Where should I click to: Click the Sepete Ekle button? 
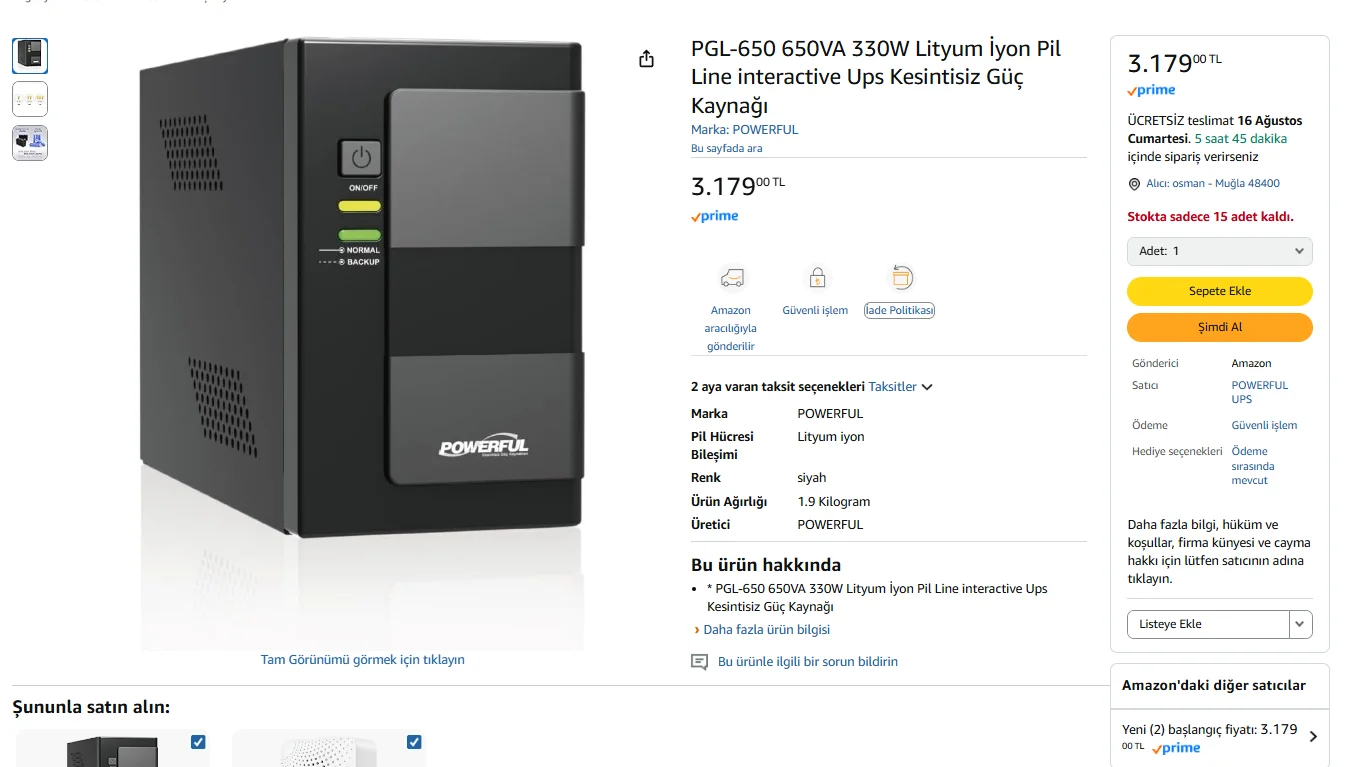point(1219,291)
